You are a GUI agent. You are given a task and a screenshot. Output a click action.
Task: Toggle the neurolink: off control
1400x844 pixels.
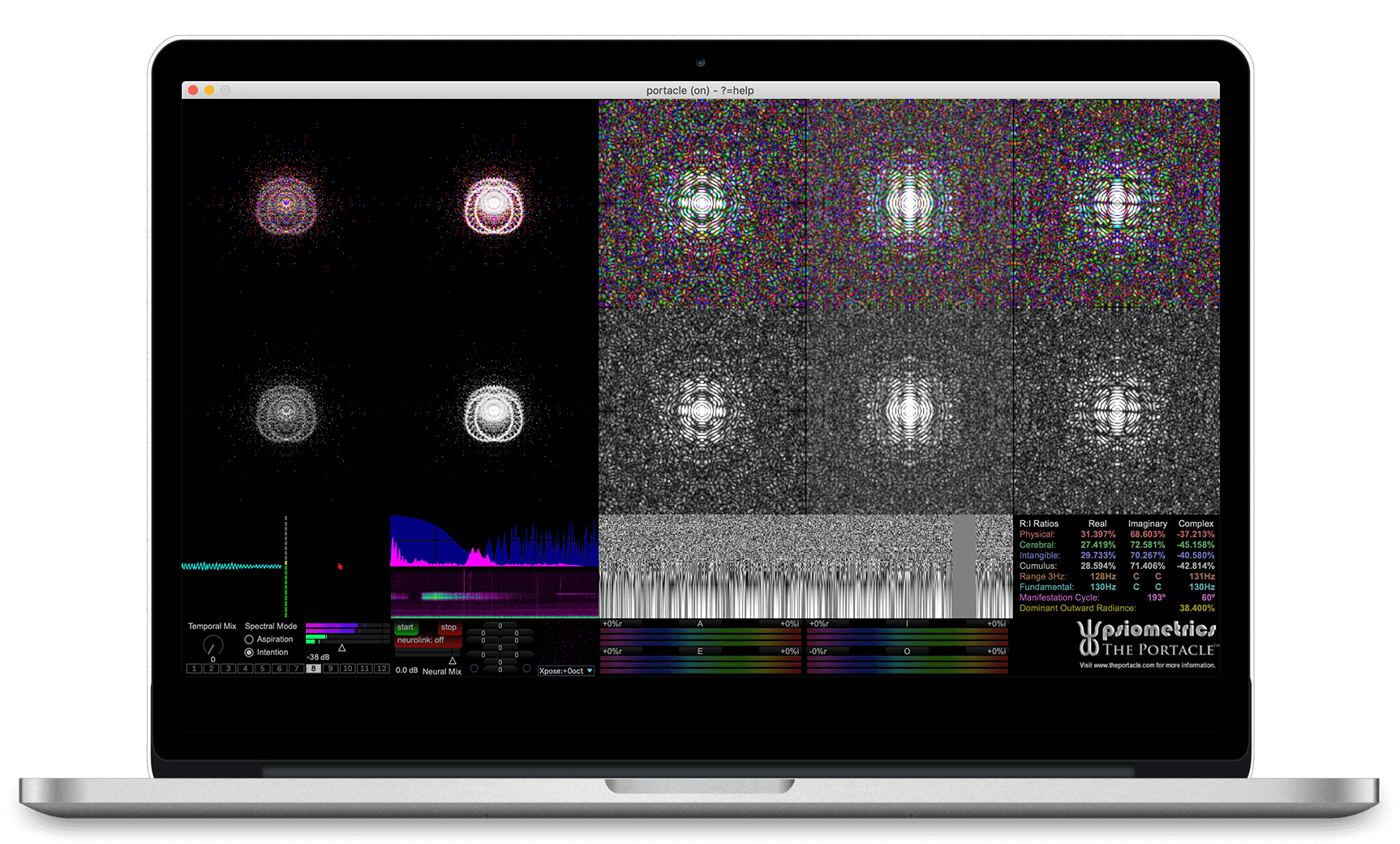(x=421, y=640)
